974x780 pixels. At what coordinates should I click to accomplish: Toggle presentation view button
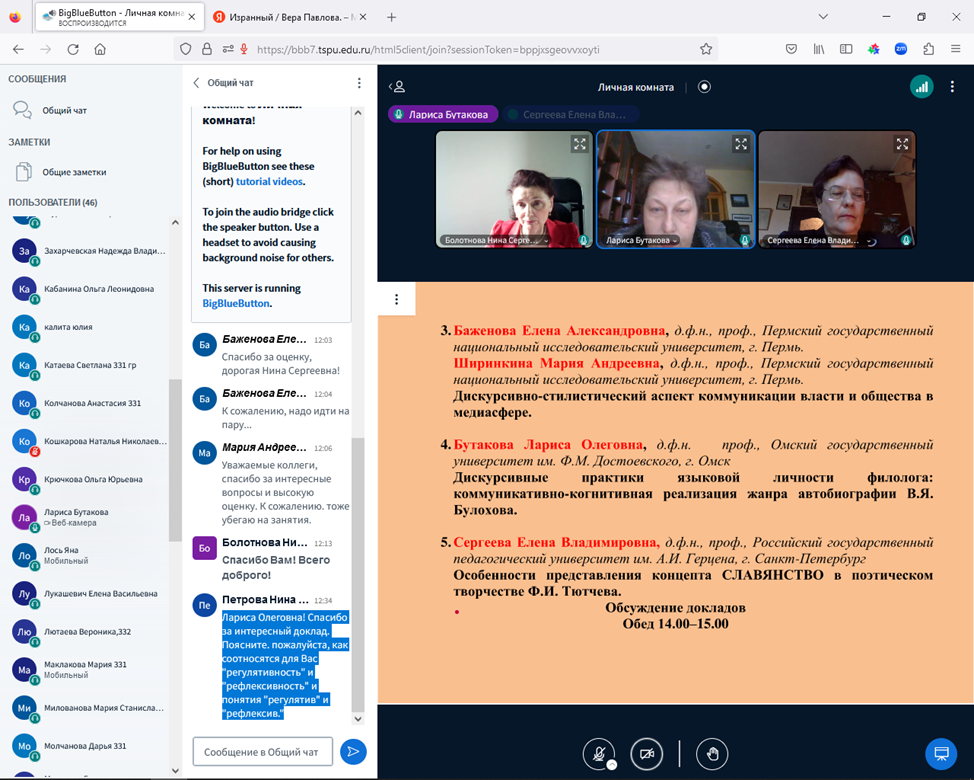pyautogui.click(x=941, y=753)
